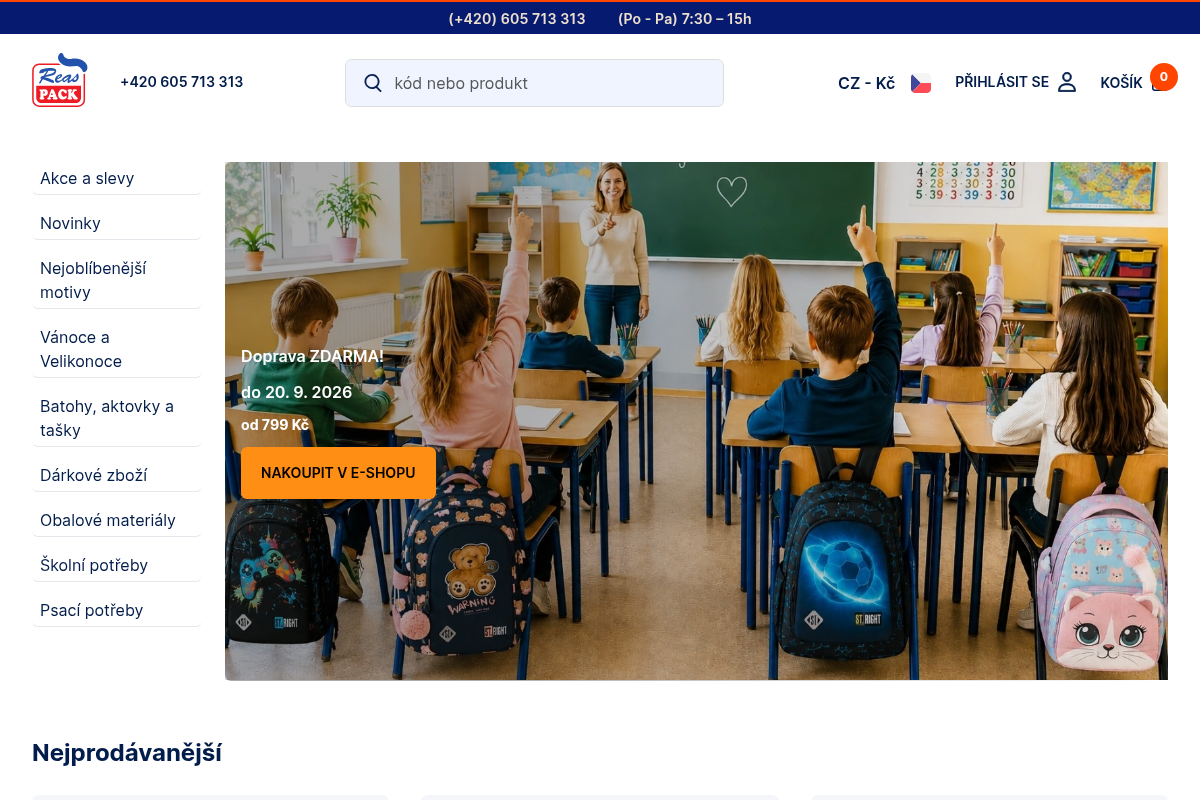Call the header number +420 605 713 313
Viewport: 1200px width, 800px height.
tap(182, 82)
